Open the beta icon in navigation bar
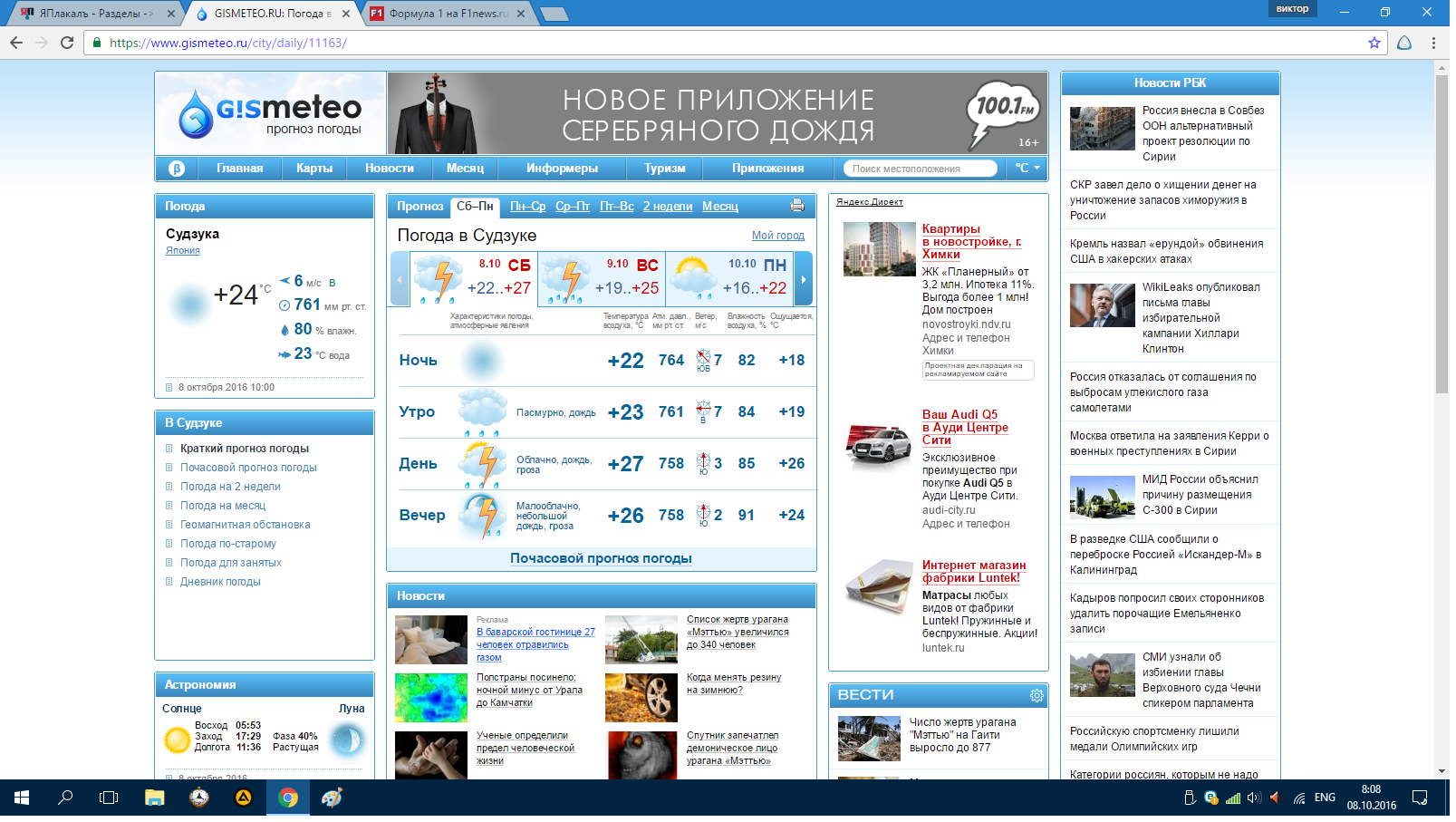The height and width of the screenshot is (822, 1456). (177, 169)
